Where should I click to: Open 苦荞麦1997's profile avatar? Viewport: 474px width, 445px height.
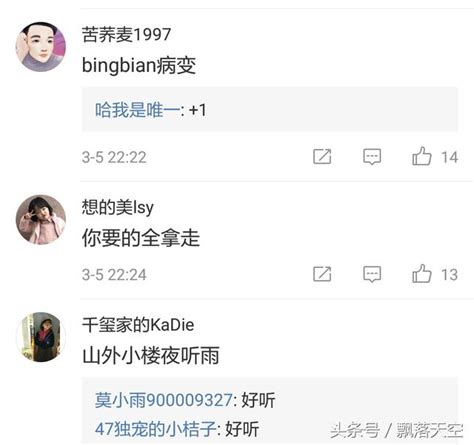tap(41, 47)
